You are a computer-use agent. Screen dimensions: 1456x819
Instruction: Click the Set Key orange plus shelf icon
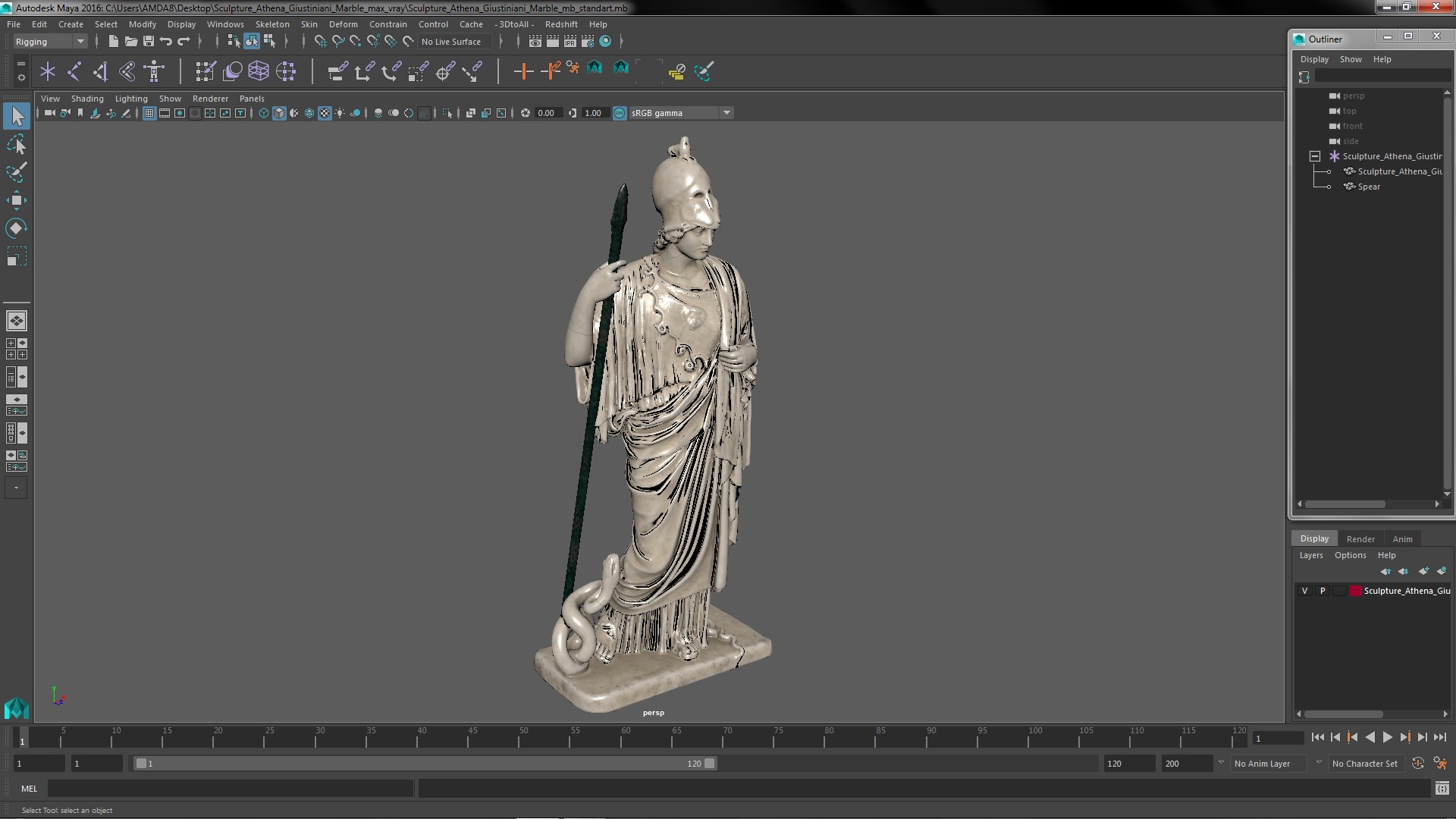[523, 71]
